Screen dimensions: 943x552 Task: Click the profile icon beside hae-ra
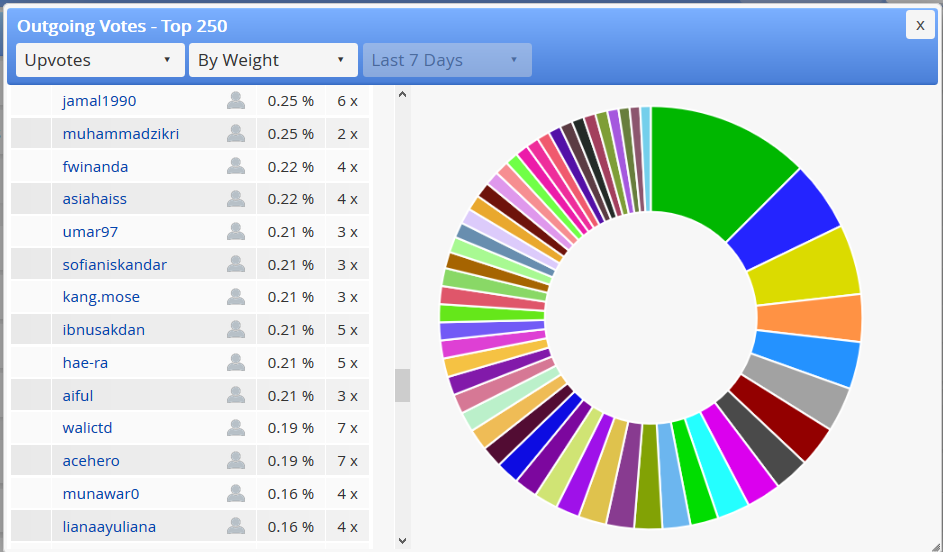[x=236, y=363]
